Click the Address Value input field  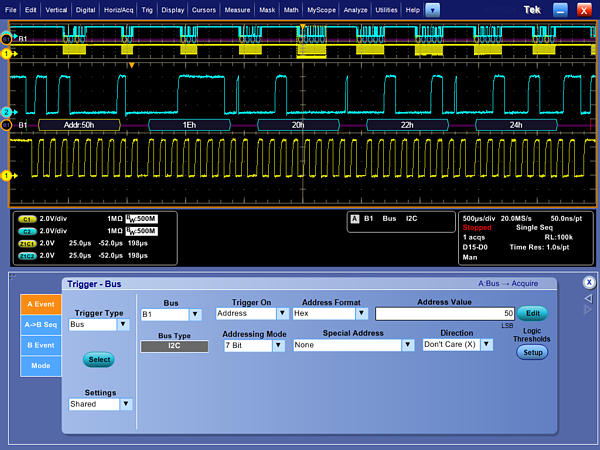pos(445,313)
